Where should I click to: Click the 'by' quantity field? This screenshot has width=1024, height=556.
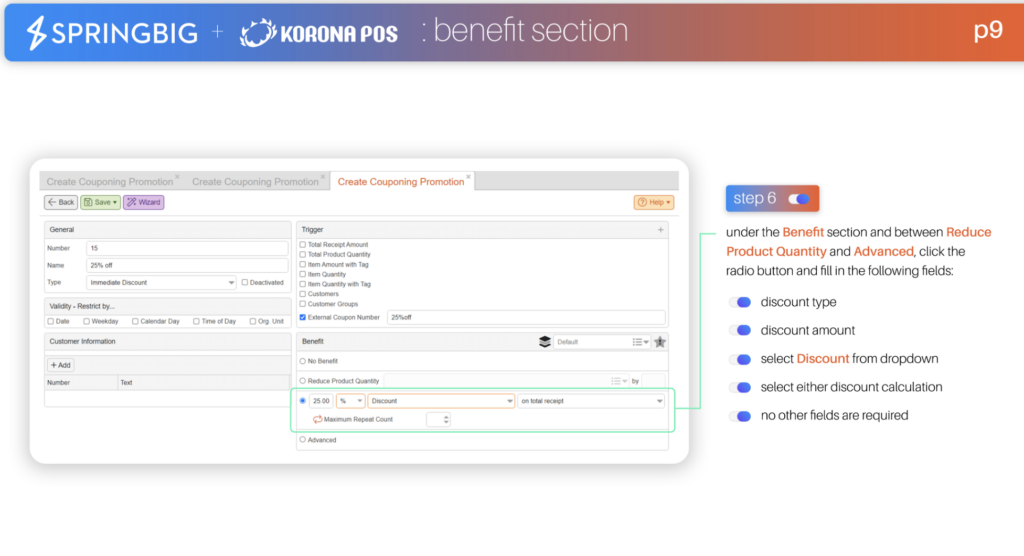pyautogui.click(x=653, y=381)
